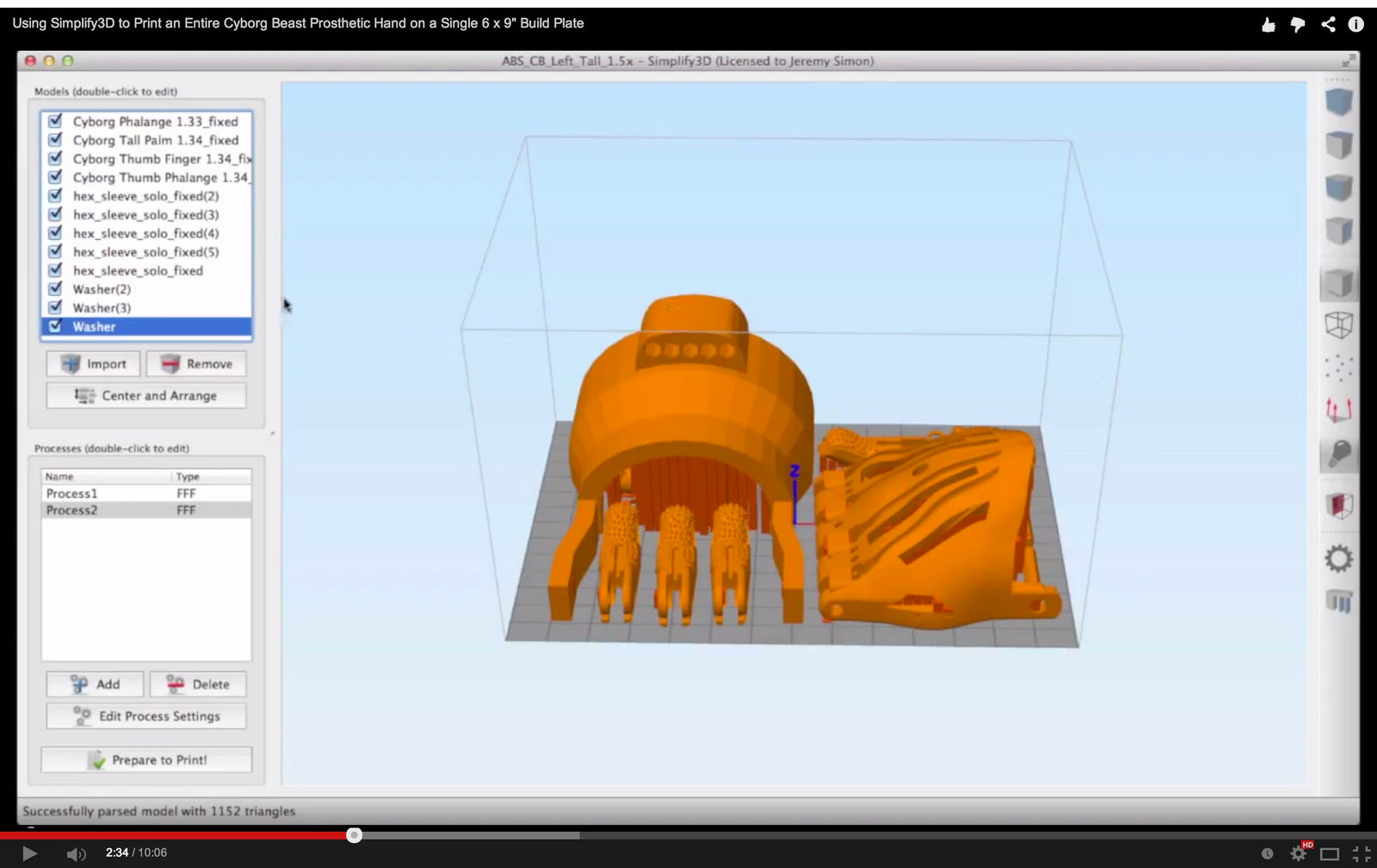1377x868 pixels.
Task: Open the video info icon
Action: (x=1355, y=24)
